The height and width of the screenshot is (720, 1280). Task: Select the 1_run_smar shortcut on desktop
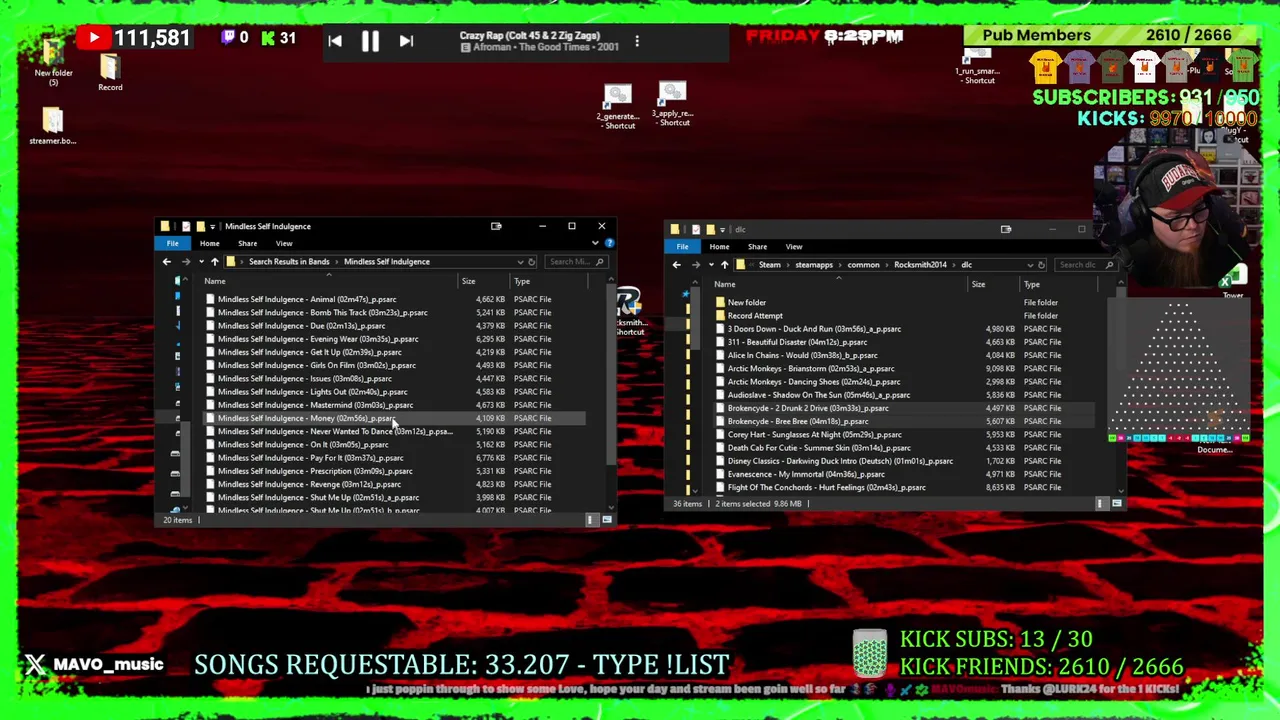point(977,68)
